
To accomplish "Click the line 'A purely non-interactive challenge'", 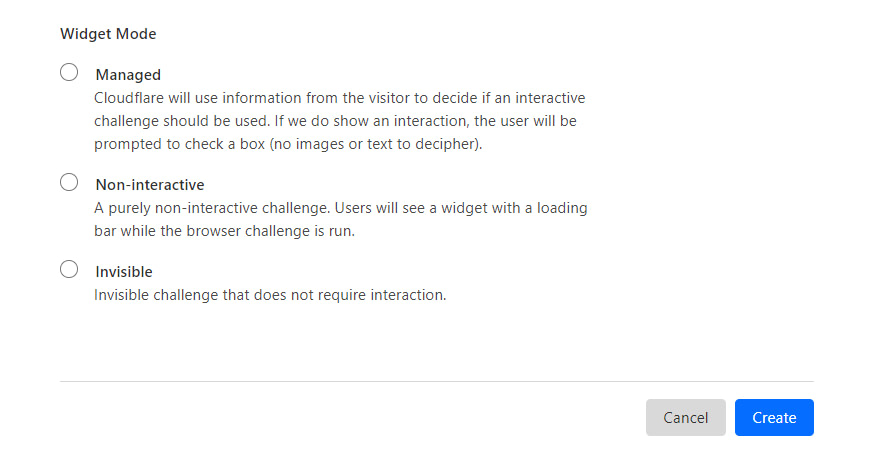I will click(x=341, y=208).
